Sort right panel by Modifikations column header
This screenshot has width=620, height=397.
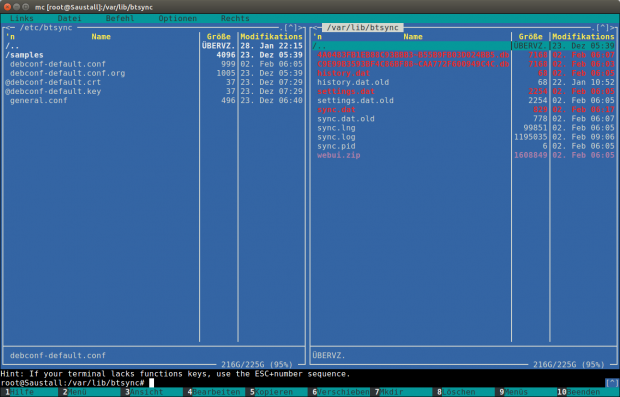tap(583, 37)
